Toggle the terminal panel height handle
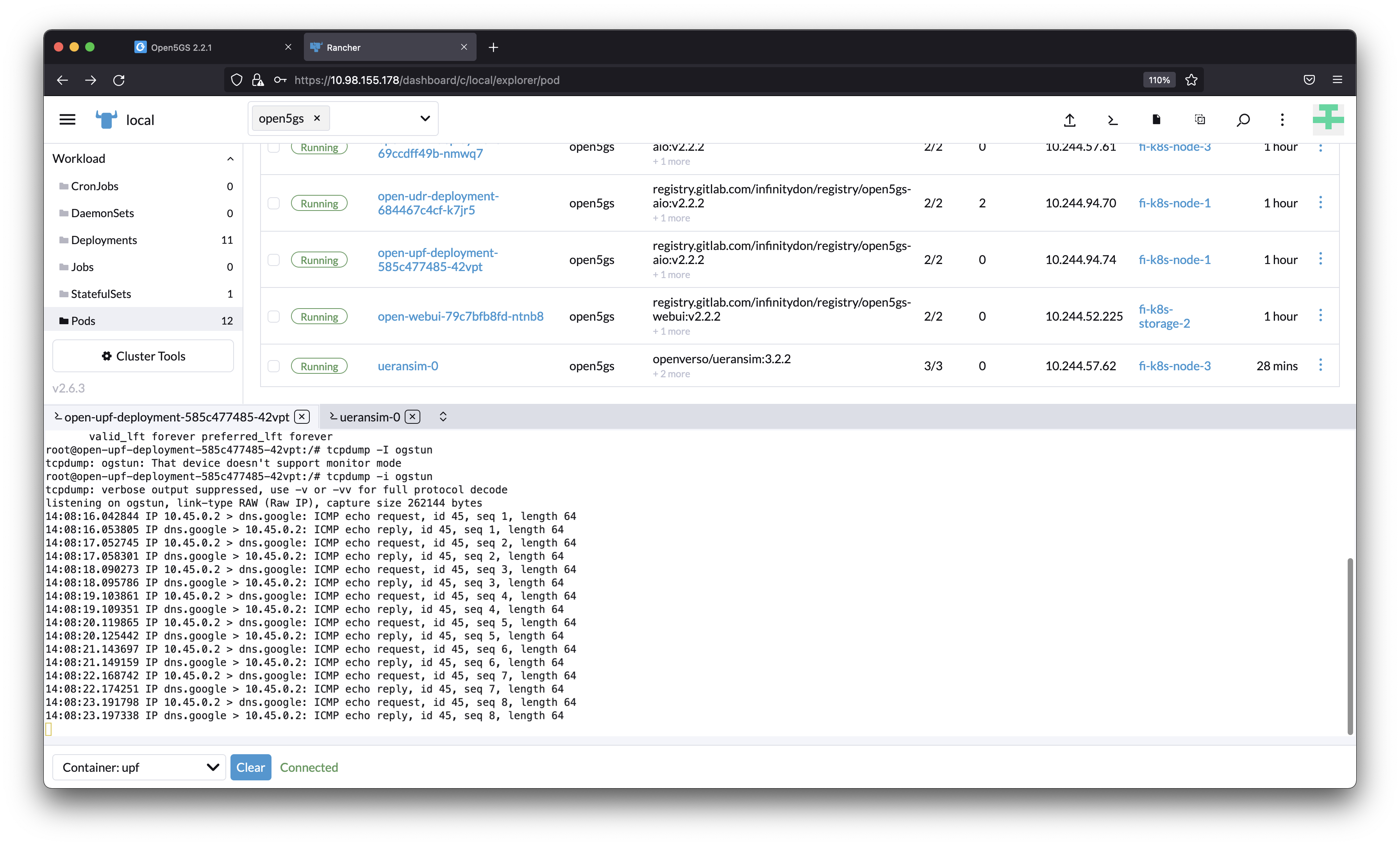The width and height of the screenshot is (1400, 846). point(443,417)
